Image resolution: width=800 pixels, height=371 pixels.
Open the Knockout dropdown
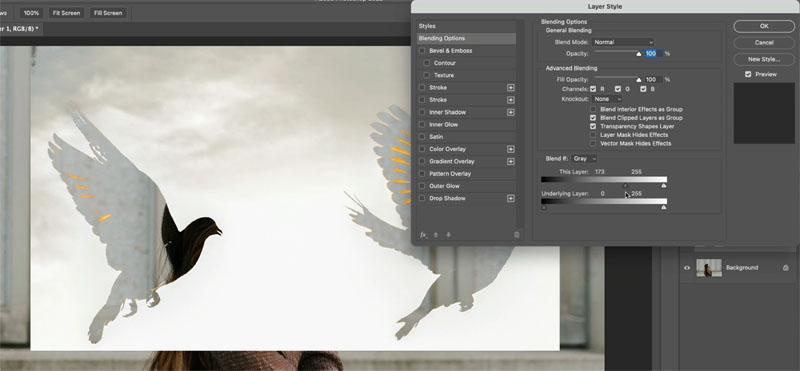[607, 99]
